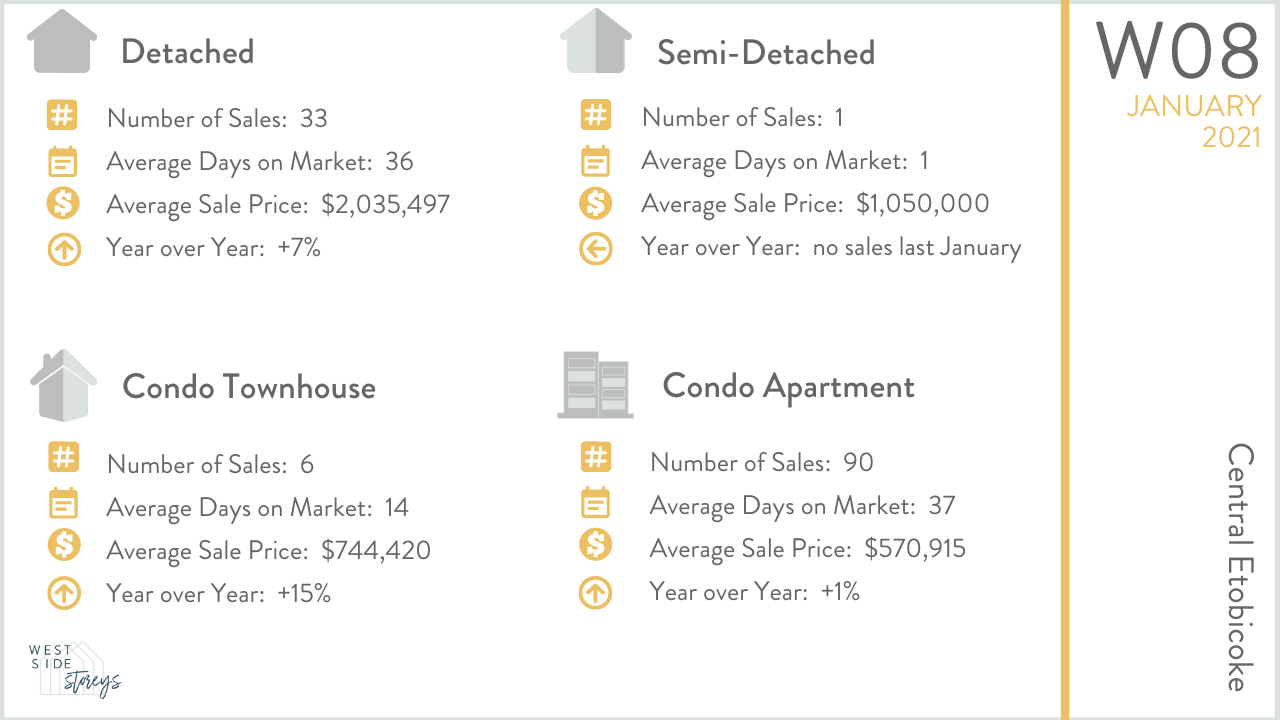Click the West Side Storeys logo
The width and height of the screenshot is (1280, 720).
74,668
